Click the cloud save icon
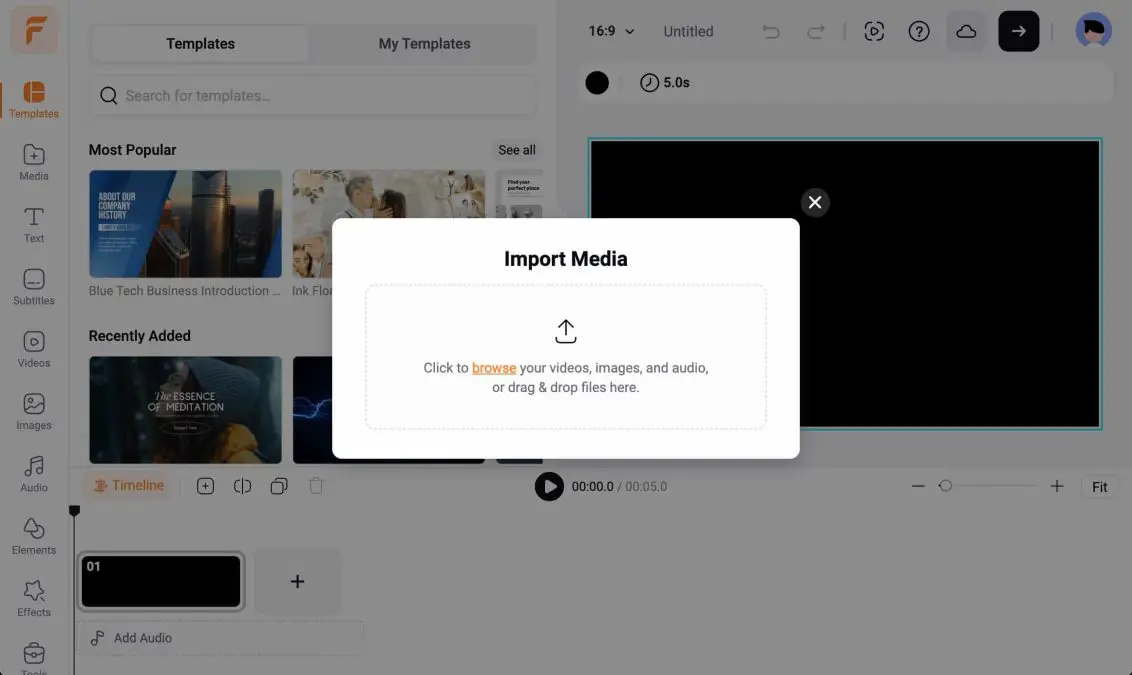1132x675 pixels. (966, 31)
